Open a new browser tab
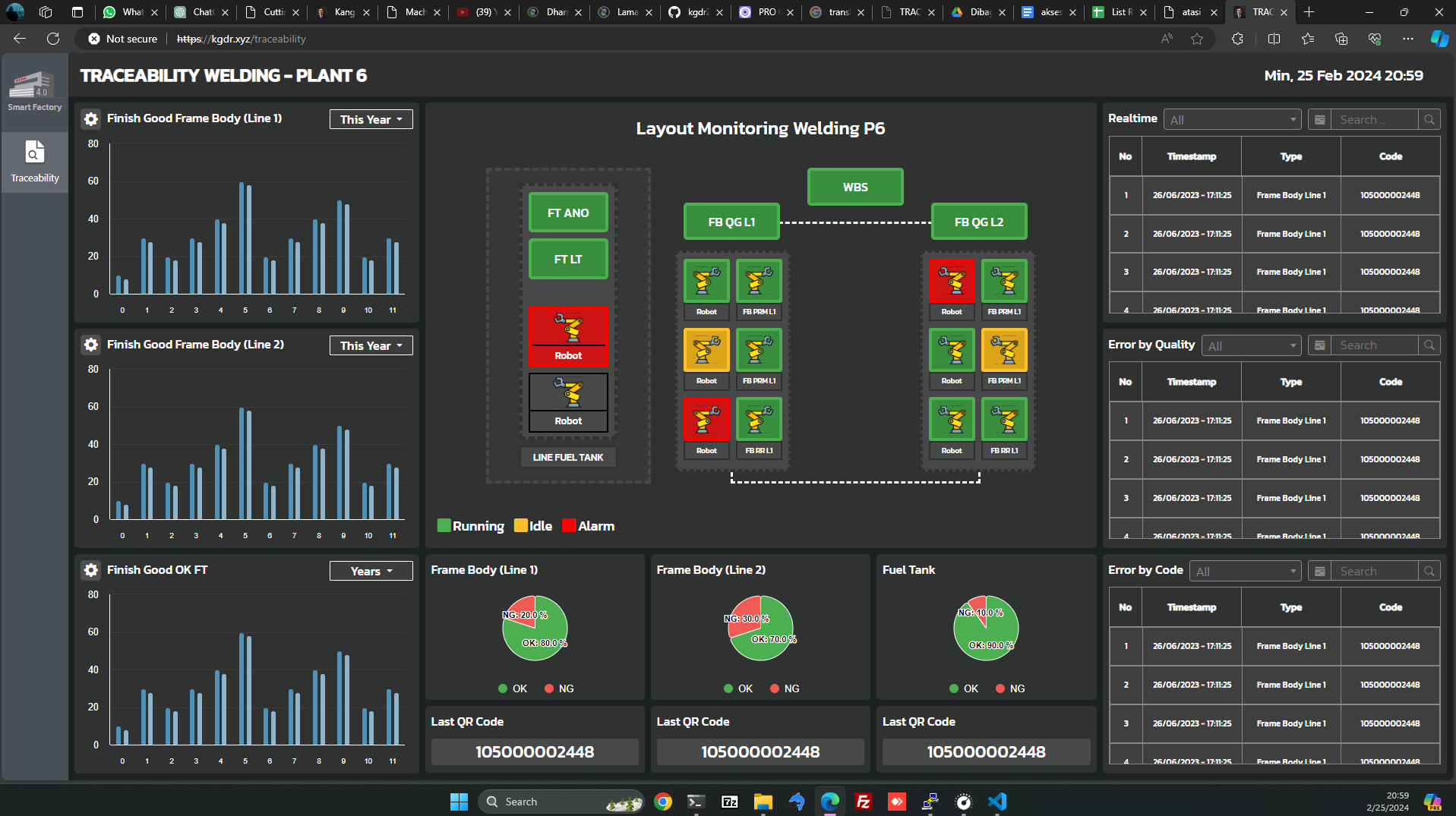Image resolution: width=1456 pixels, height=816 pixels. click(1309, 12)
